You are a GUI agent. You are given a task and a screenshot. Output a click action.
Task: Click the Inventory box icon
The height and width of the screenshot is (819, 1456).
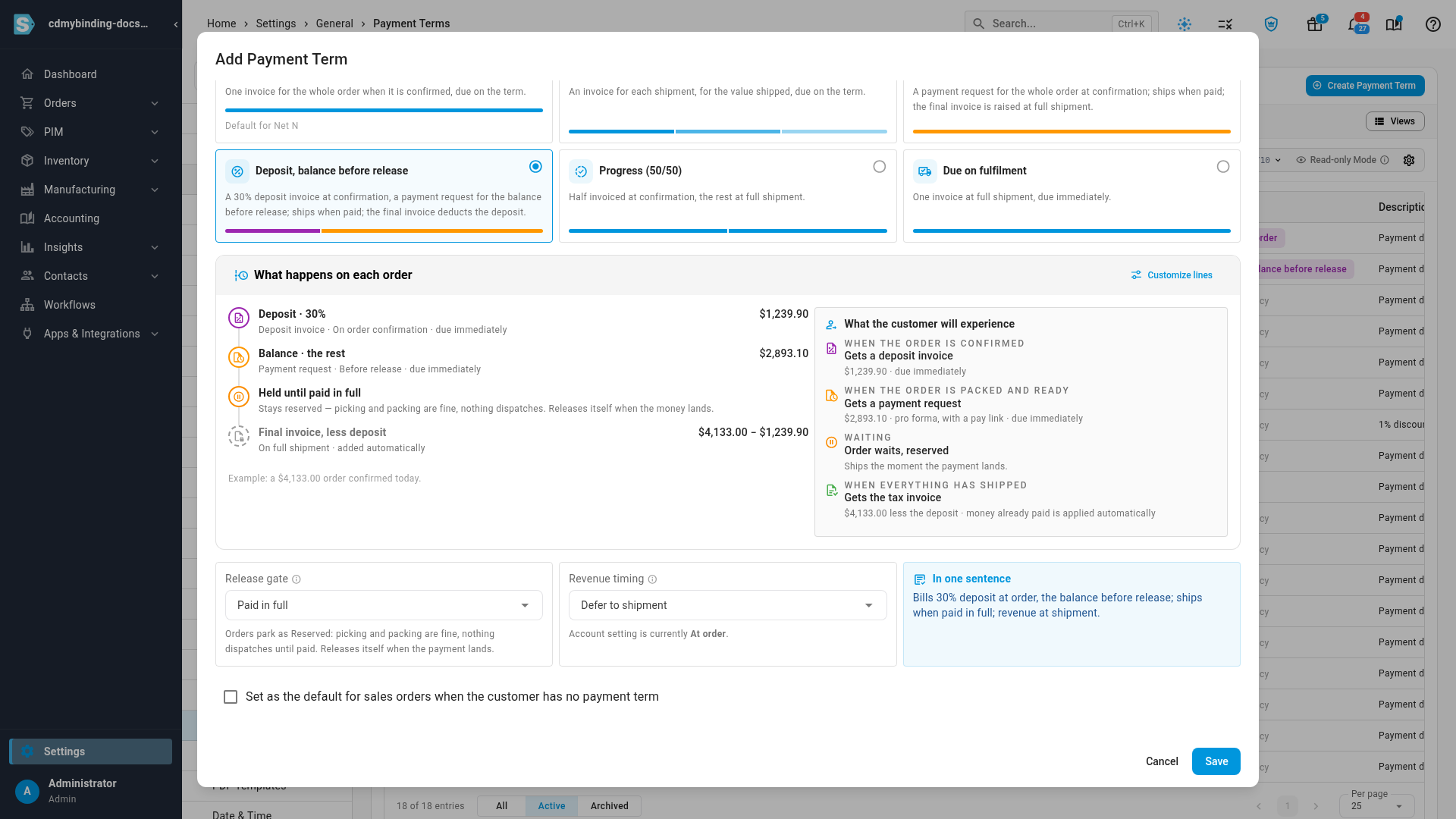(x=27, y=161)
